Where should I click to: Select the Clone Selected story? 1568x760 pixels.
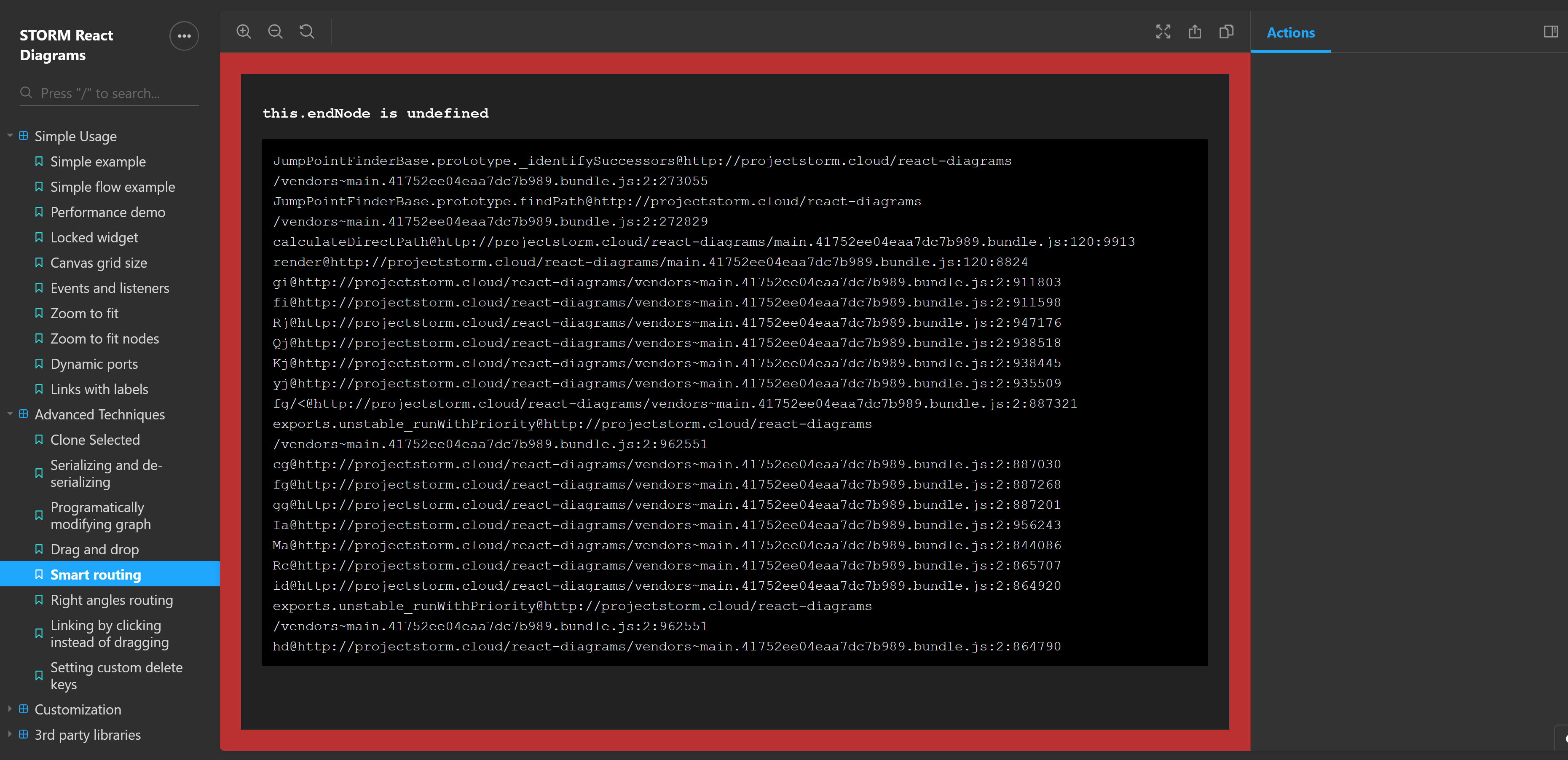tap(95, 439)
